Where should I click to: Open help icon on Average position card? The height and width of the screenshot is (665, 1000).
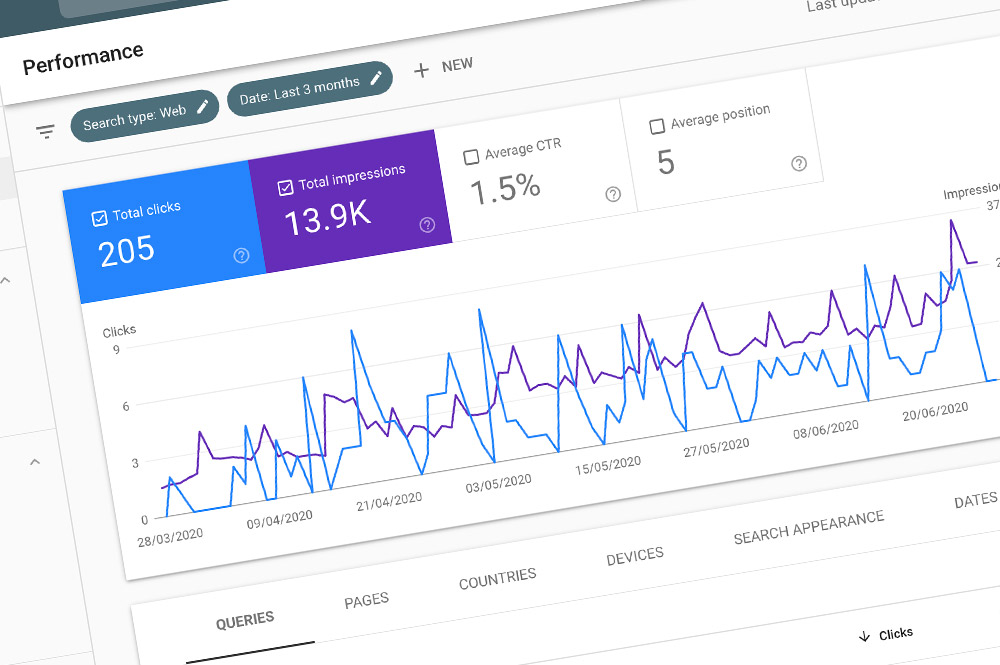[799, 164]
